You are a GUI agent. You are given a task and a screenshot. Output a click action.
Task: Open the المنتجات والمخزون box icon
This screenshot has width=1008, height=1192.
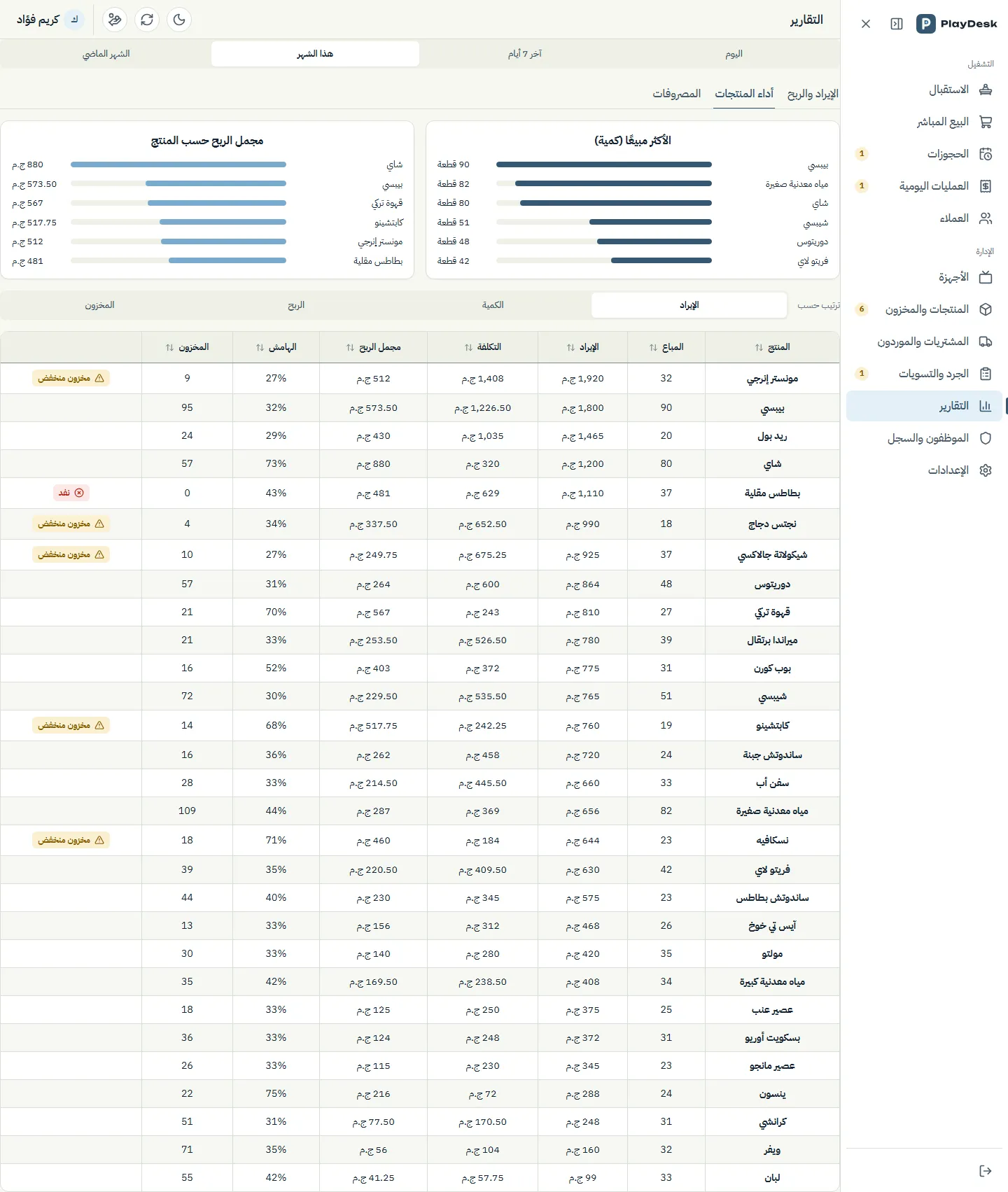[x=986, y=309]
